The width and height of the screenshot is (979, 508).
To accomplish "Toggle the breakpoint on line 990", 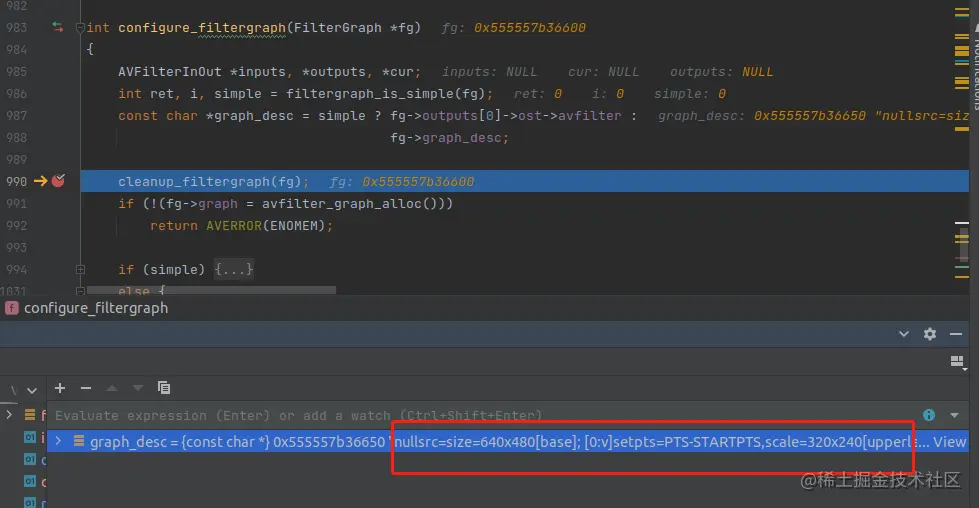I will pyautogui.click(x=58, y=181).
